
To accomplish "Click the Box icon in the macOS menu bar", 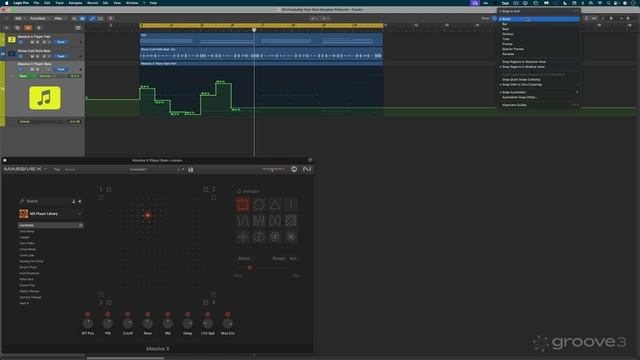I will [x=505, y=3].
